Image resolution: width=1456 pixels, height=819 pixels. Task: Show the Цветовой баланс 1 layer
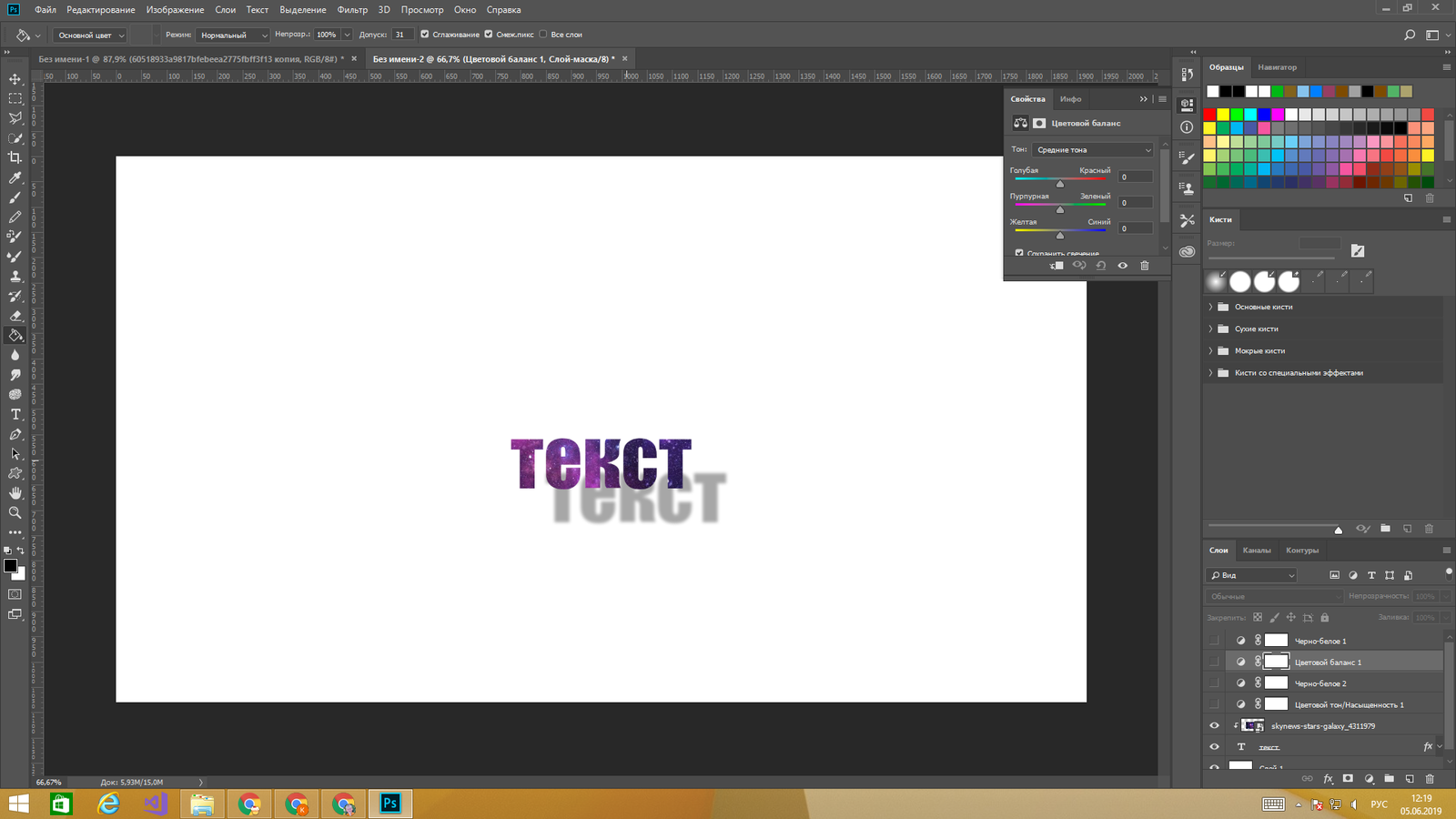coord(1214,662)
